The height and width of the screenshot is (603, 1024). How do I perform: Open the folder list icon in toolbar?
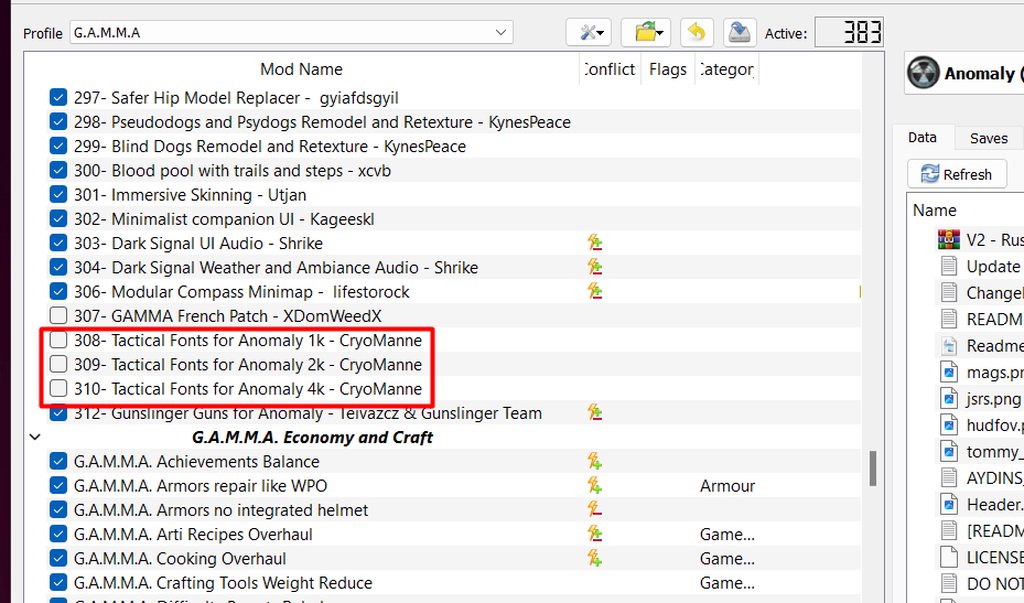tap(645, 33)
